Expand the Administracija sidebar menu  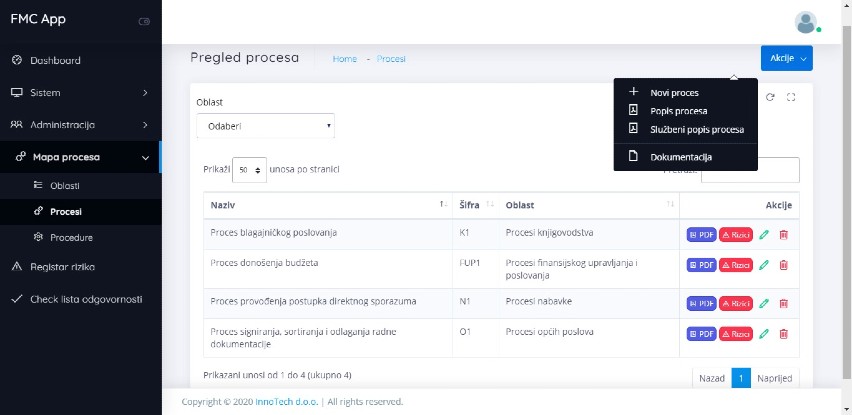click(80, 125)
